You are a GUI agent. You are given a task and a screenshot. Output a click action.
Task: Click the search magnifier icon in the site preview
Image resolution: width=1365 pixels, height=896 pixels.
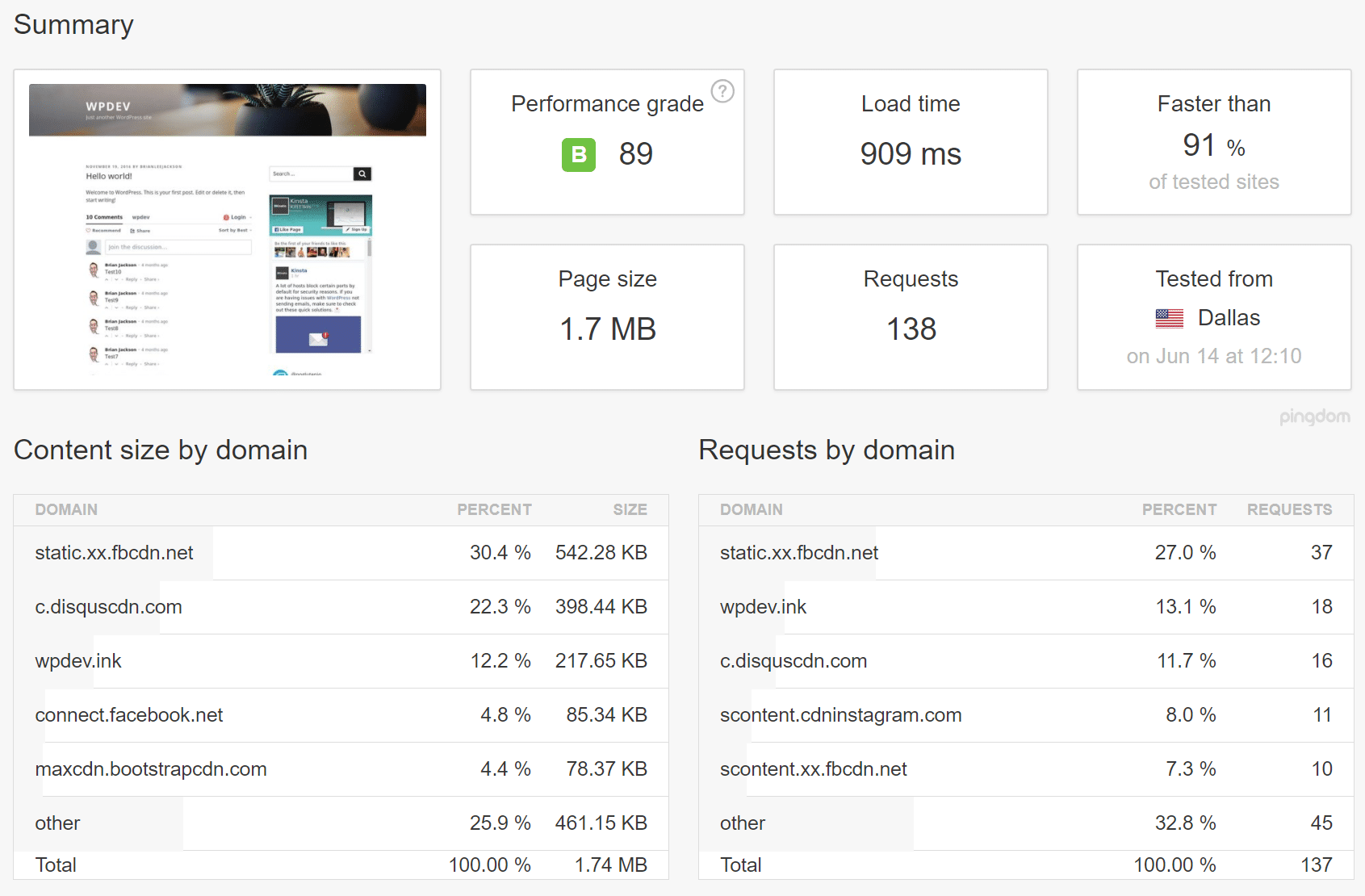click(362, 174)
